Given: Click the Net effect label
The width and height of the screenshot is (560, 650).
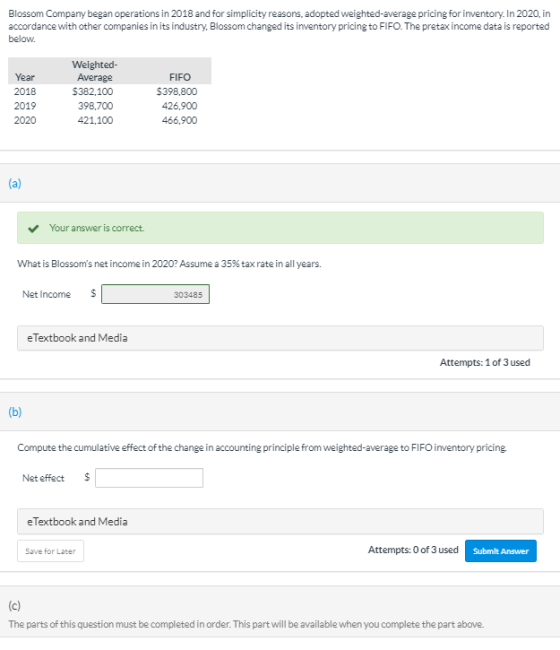Looking at the screenshot, I should point(43,478).
